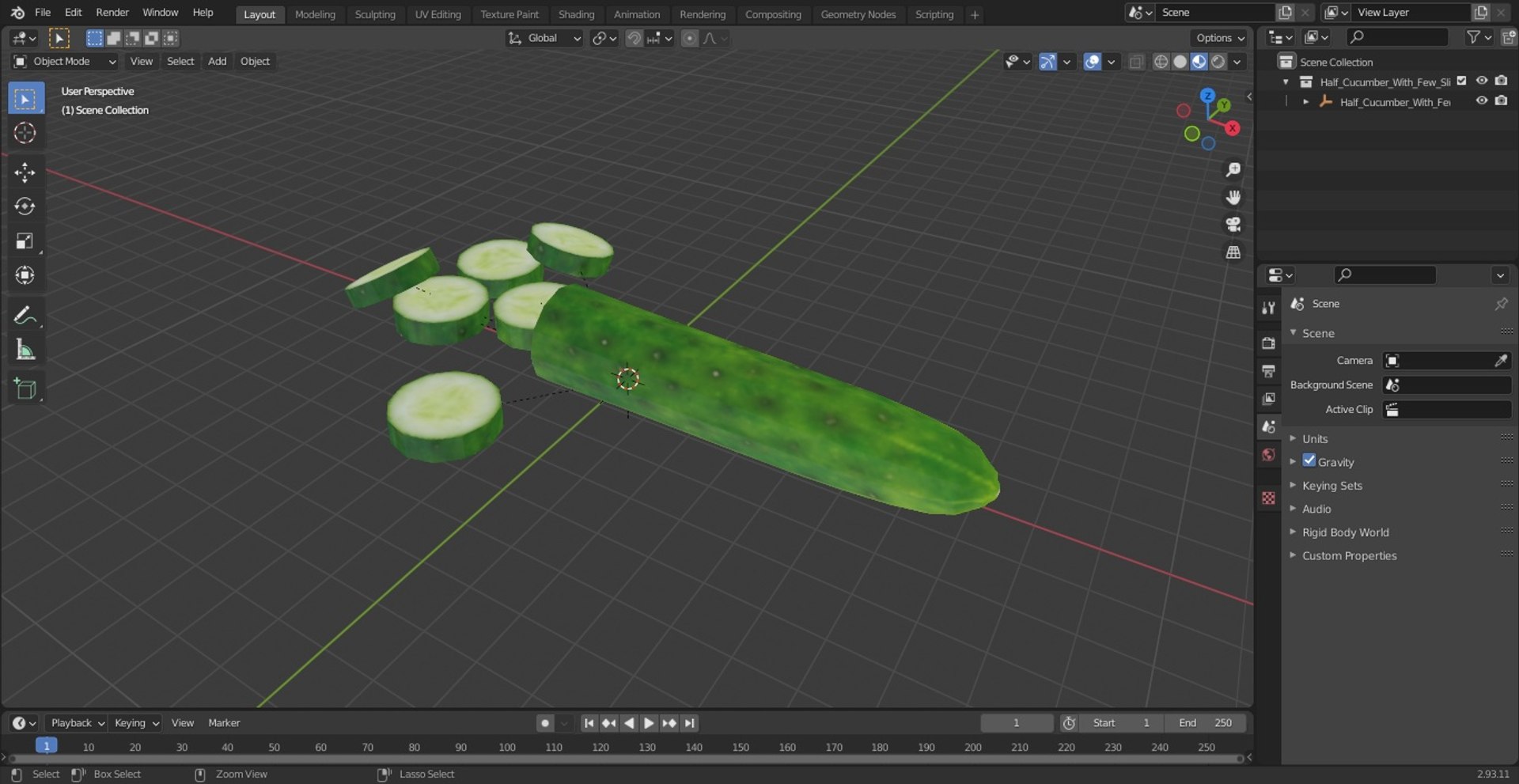Image resolution: width=1519 pixels, height=784 pixels.
Task: Switch to the Shading workspace tab
Action: coord(576,14)
